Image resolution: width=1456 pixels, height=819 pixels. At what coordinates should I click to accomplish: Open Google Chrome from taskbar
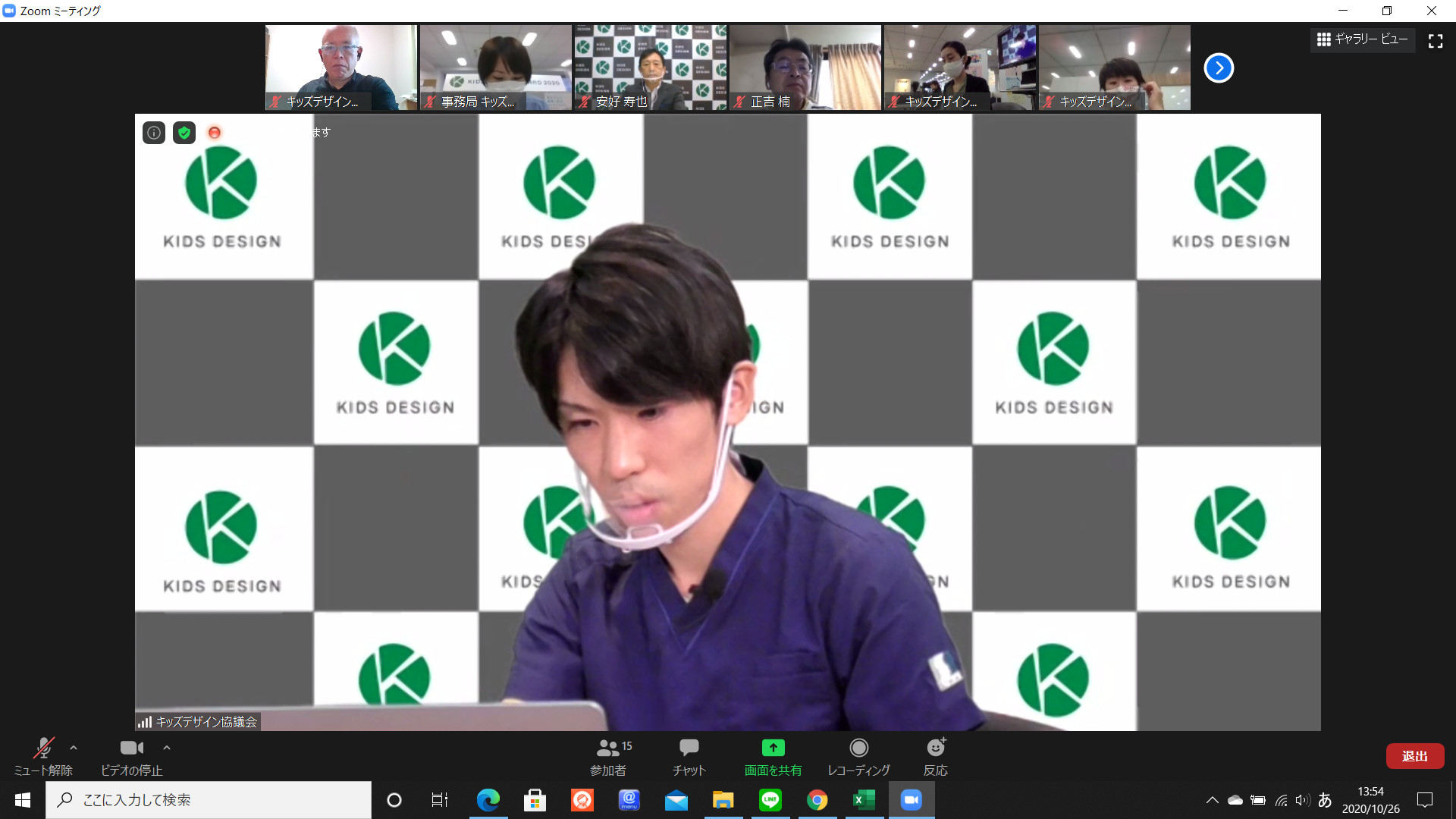click(x=817, y=800)
